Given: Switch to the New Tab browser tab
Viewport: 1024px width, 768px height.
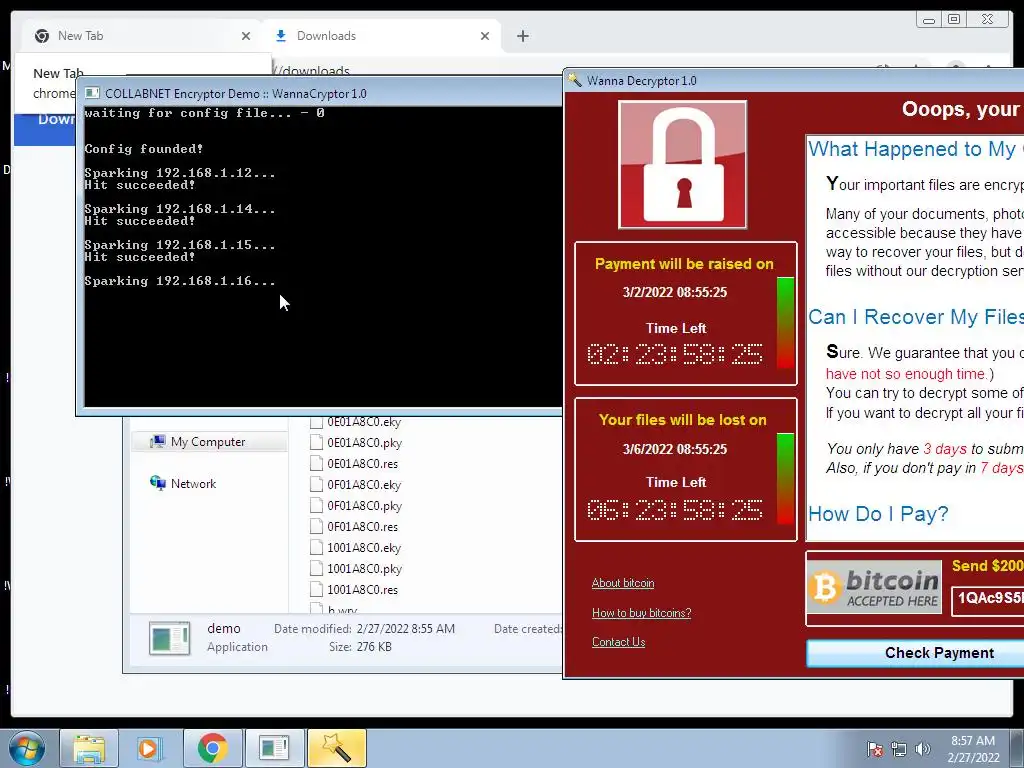Looking at the screenshot, I should pos(142,36).
